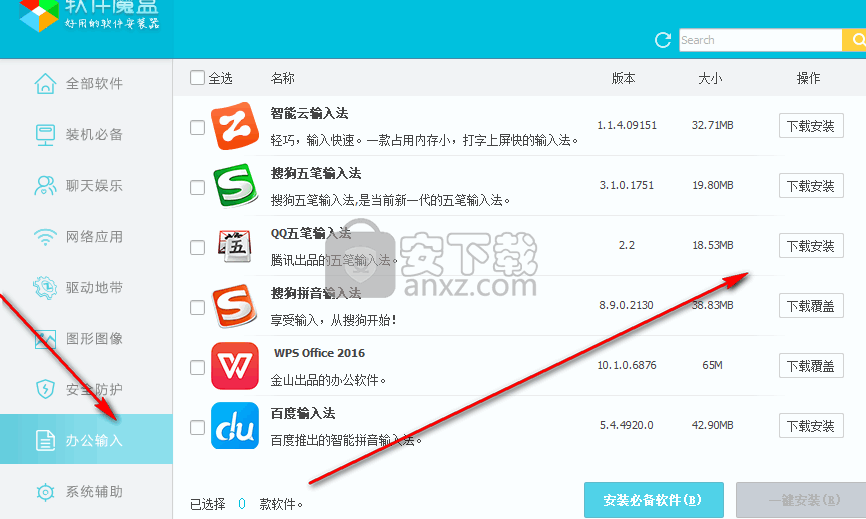Click the 搜狗五笔输入法 title text

tap(316, 173)
